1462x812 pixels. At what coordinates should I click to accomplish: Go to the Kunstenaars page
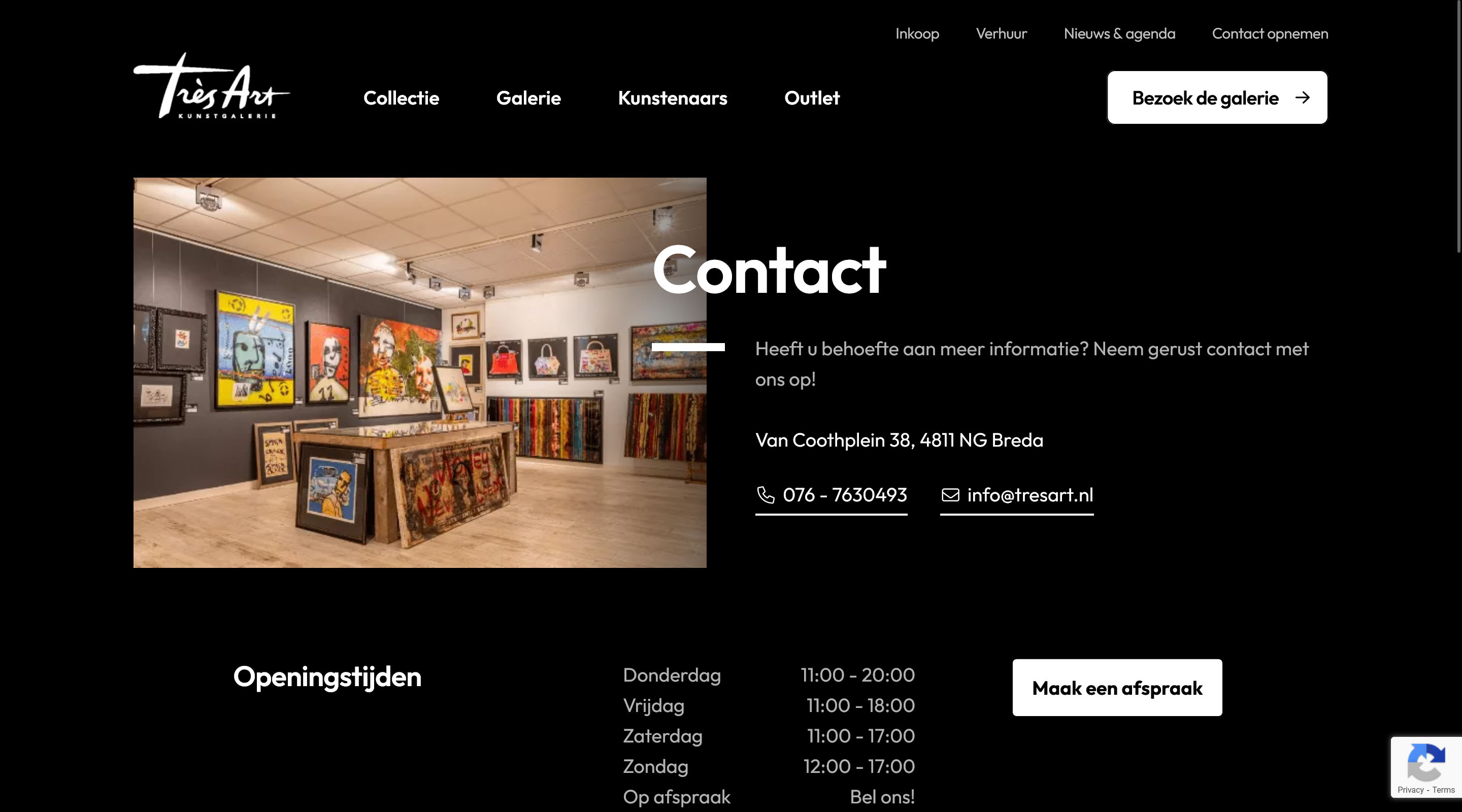tap(673, 98)
